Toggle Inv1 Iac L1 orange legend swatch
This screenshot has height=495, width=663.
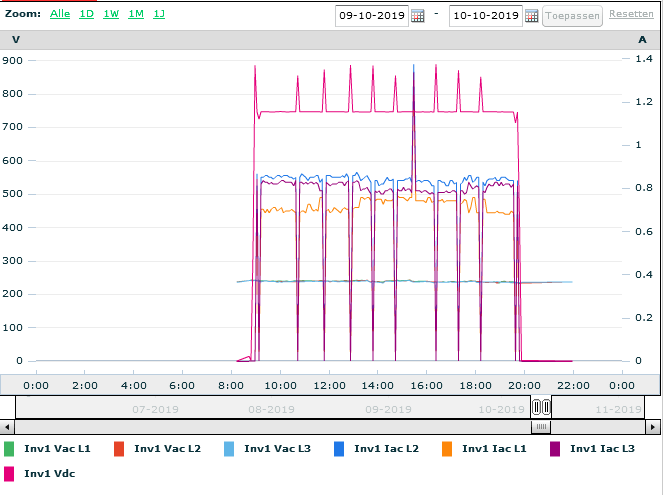[447, 449]
